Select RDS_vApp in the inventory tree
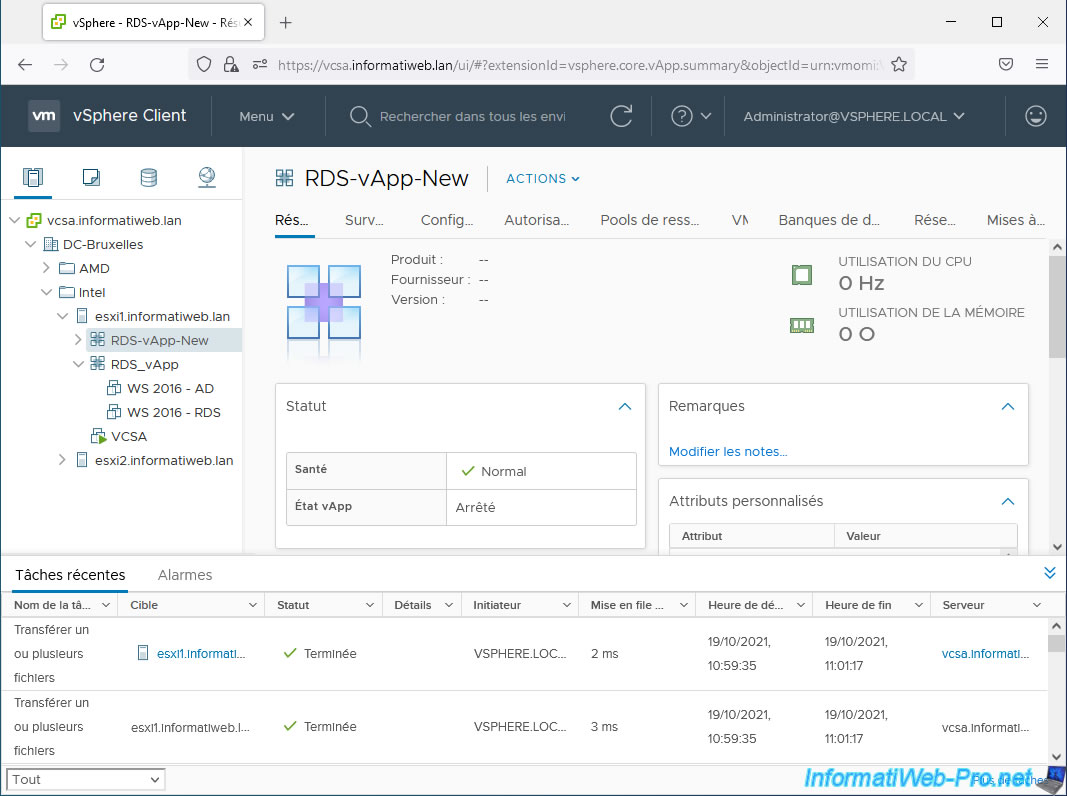Screen dimensions: 1067x796 tap(144, 364)
